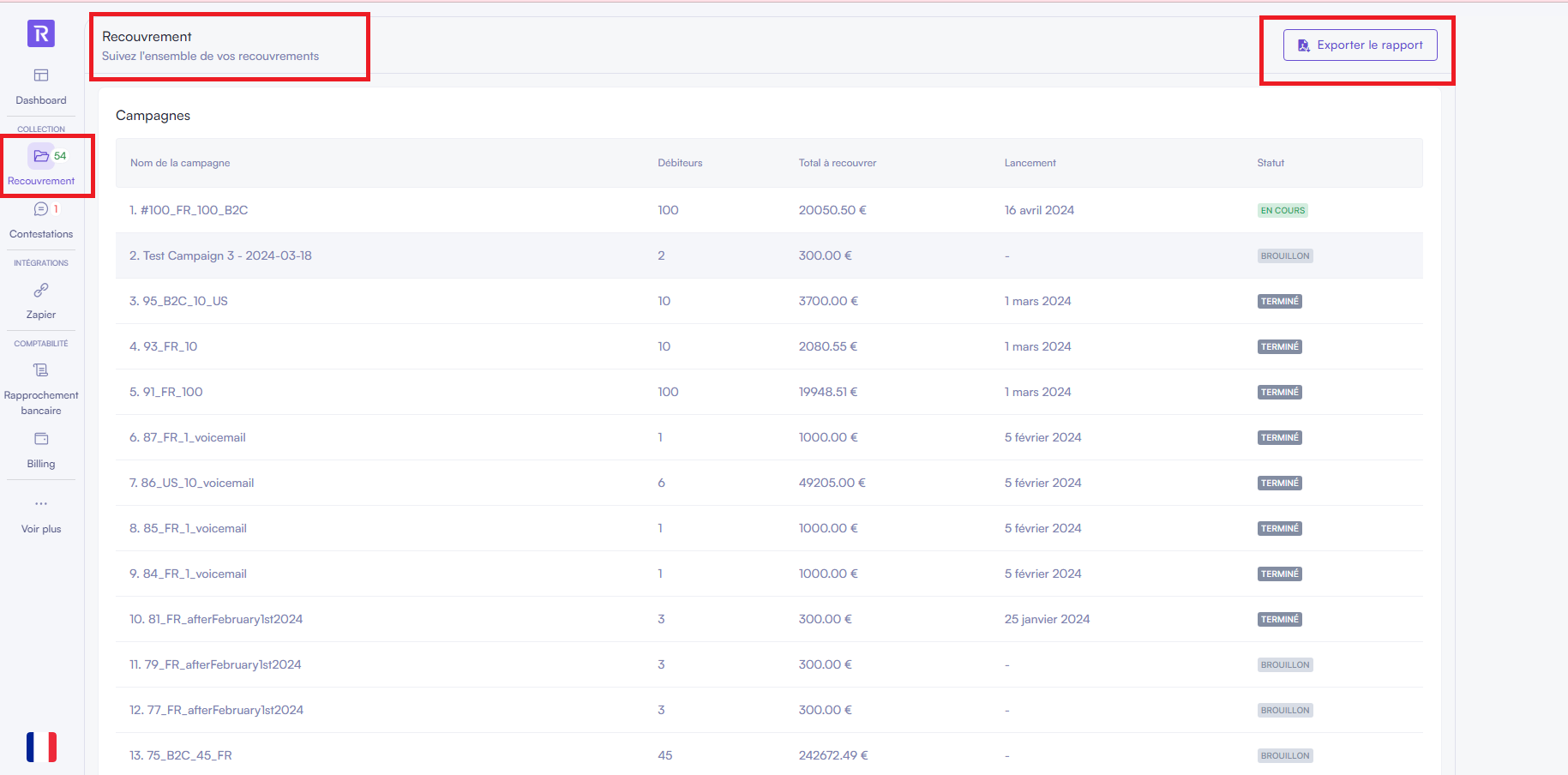Change language via the French flag
Screen dimensions: 1568x775
(41, 747)
